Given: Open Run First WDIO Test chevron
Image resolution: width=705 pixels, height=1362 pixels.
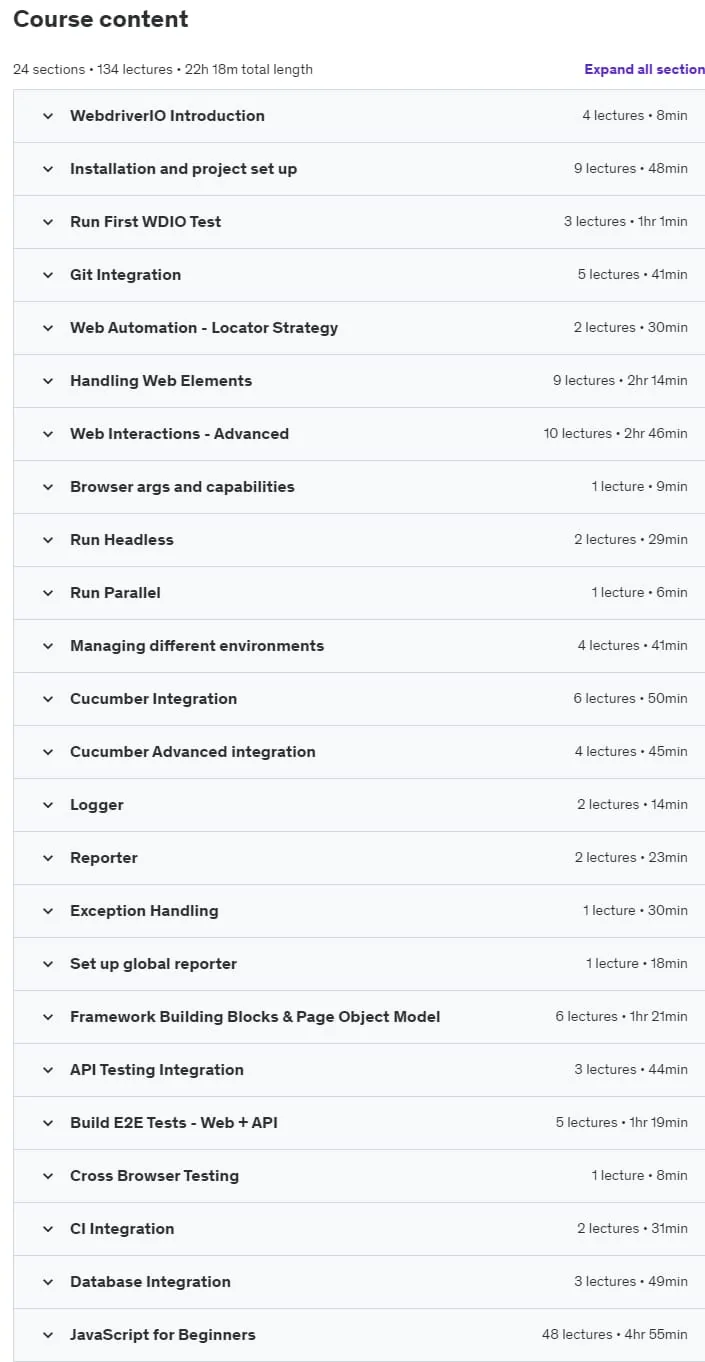Looking at the screenshot, I should click(x=47, y=222).
